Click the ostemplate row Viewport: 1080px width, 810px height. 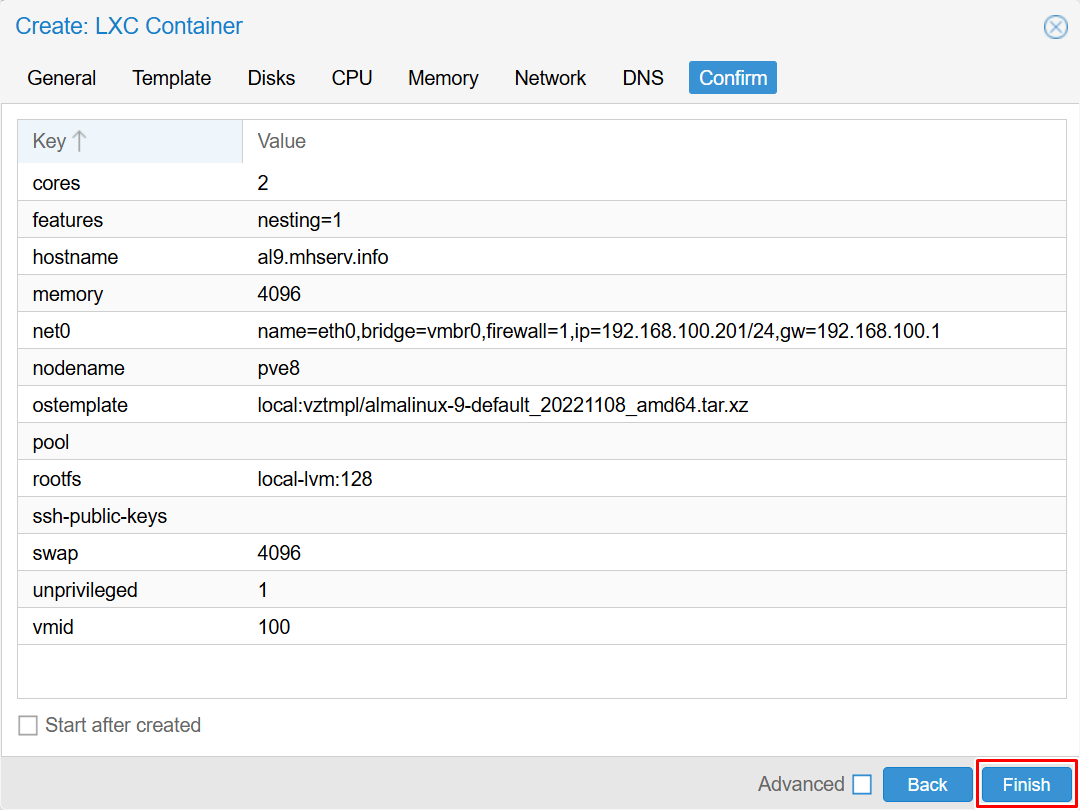point(540,405)
